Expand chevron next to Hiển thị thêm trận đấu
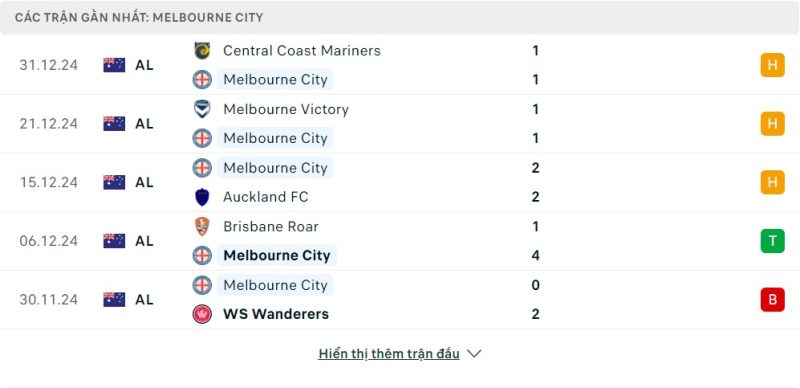Image resolution: width=800 pixels, height=388 pixels. point(474,353)
